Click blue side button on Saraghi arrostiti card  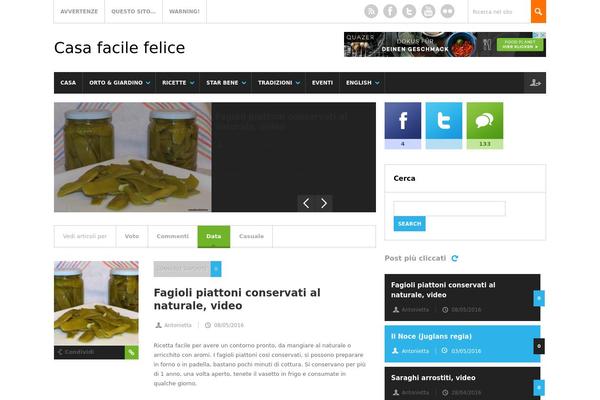pyautogui.click(x=539, y=388)
